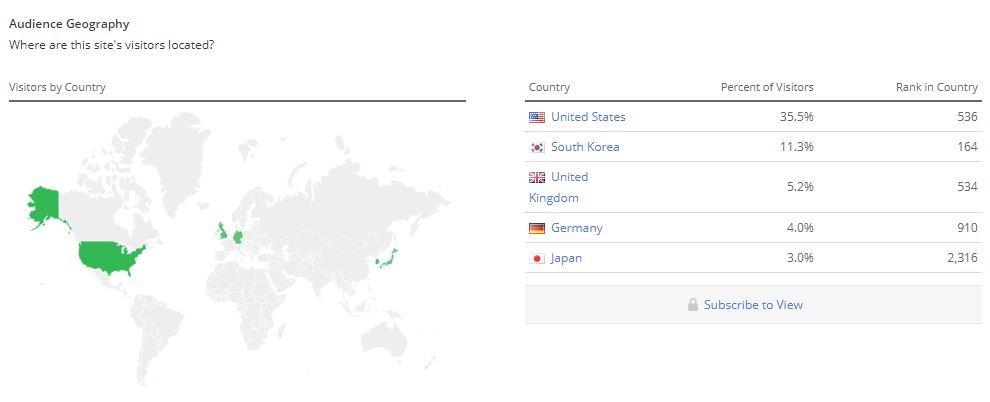Open the Japan country link
990x402 pixels.
point(566,258)
